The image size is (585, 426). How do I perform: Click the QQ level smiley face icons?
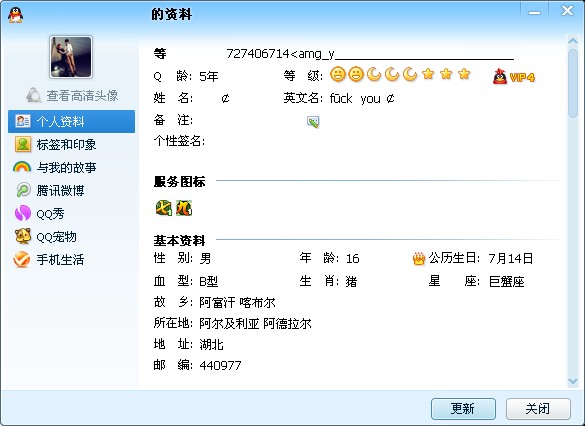347,74
